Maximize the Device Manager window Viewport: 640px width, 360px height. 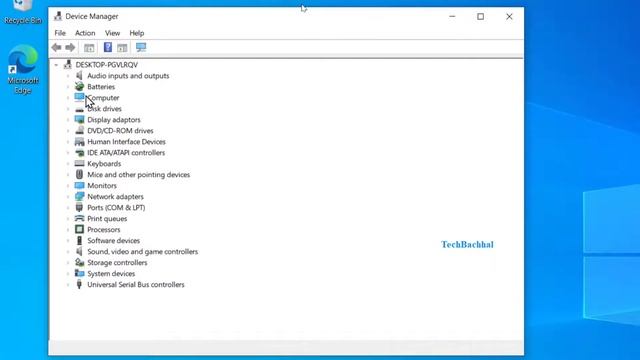pos(480,16)
